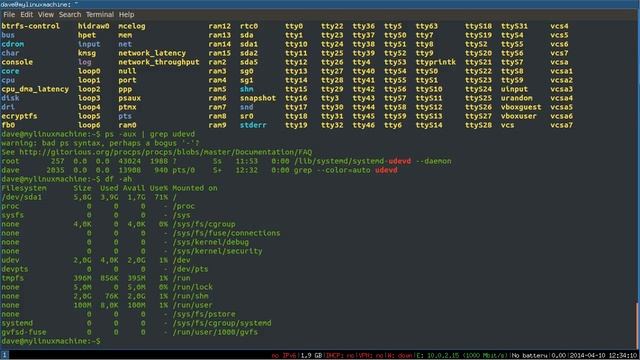Click the 'devpts' filesystem name

(x=15, y=269)
